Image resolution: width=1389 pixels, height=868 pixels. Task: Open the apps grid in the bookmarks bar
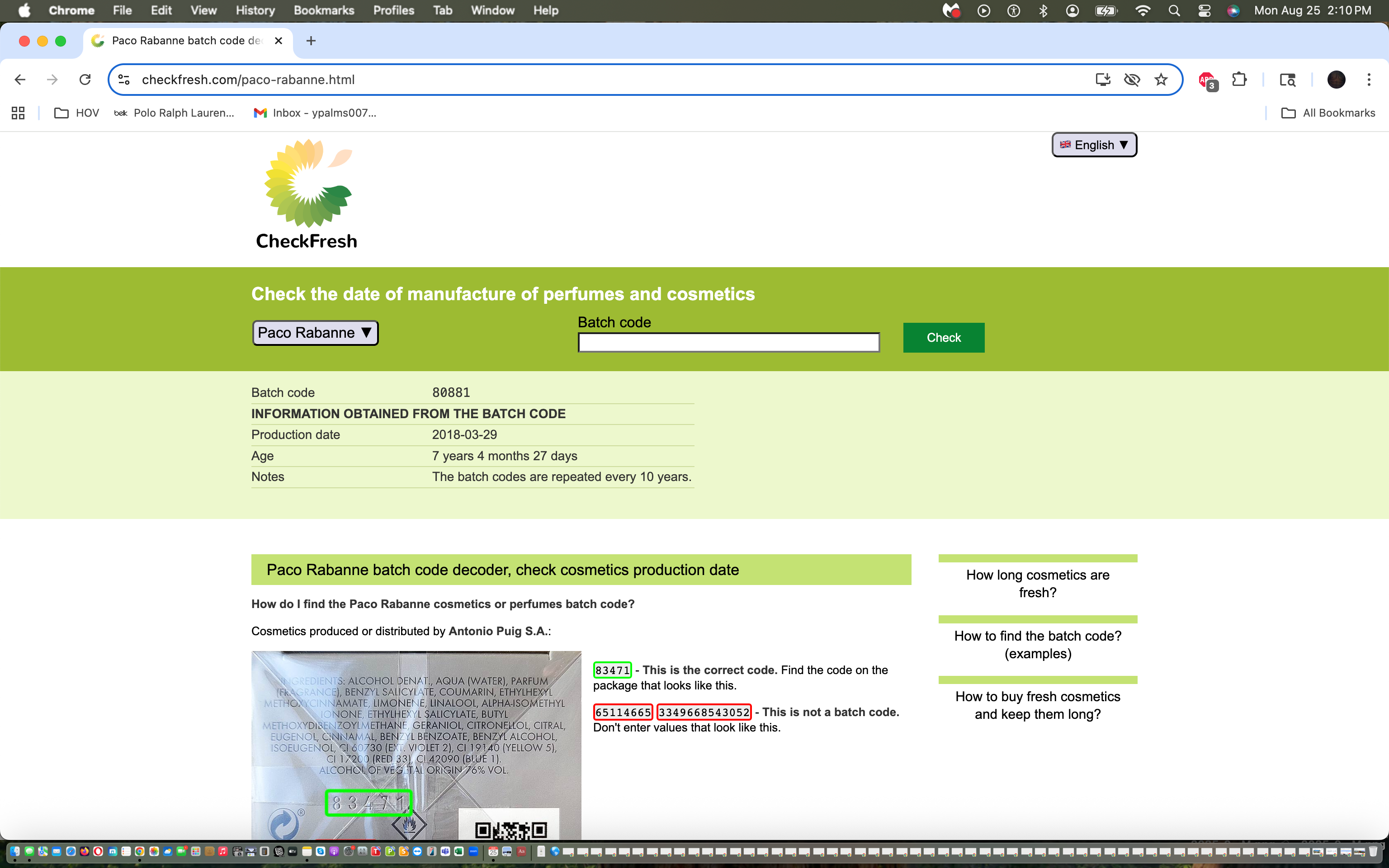pos(18,113)
